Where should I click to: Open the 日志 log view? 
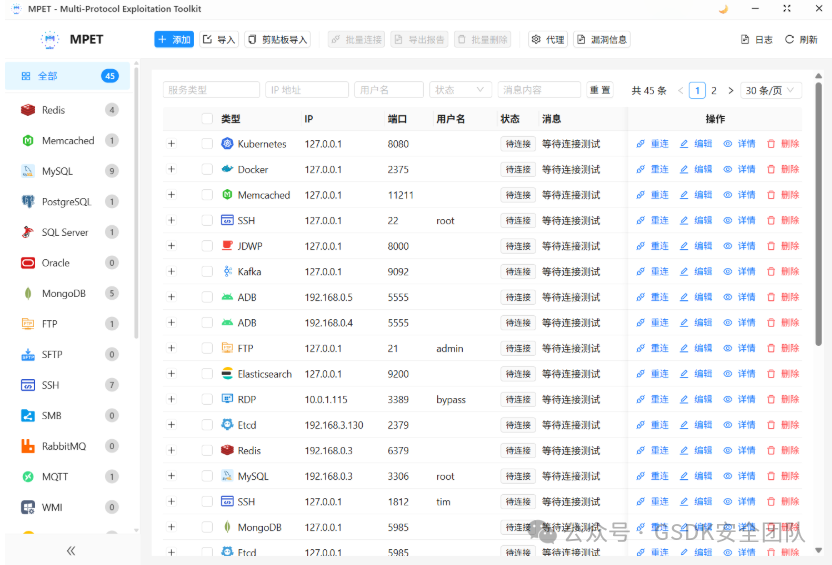(x=757, y=39)
